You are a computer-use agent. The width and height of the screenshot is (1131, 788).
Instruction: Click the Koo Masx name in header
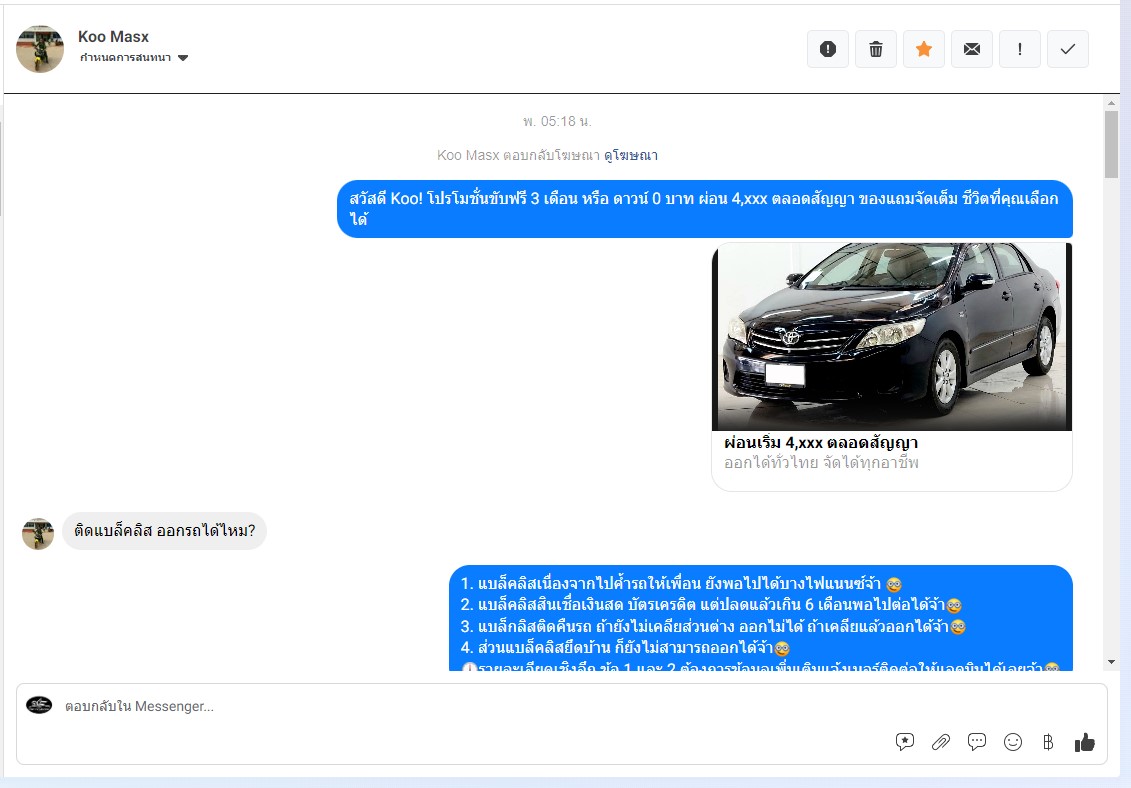[x=113, y=37]
